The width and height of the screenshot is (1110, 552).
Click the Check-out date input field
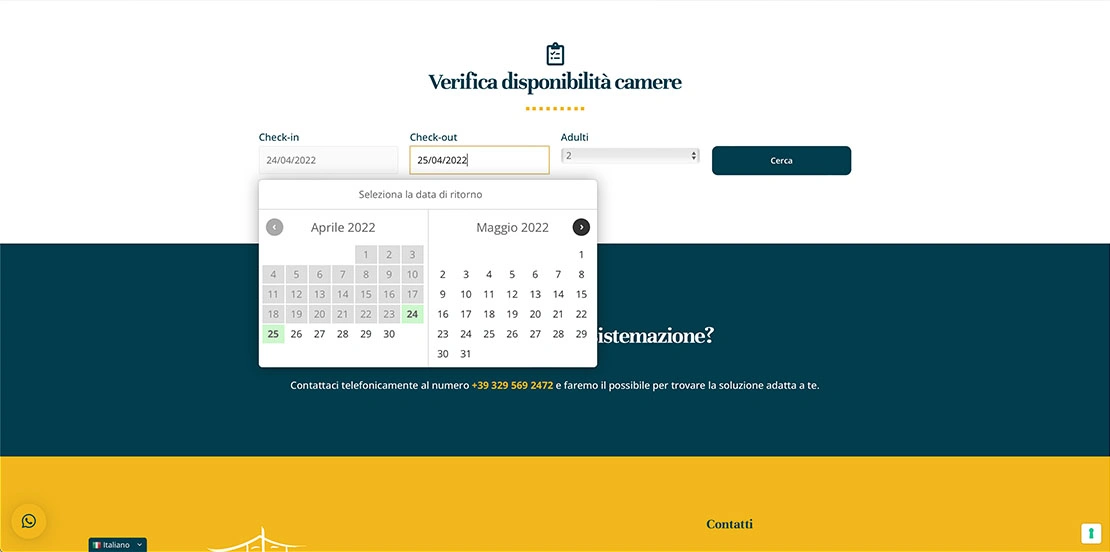click(479, 160)
